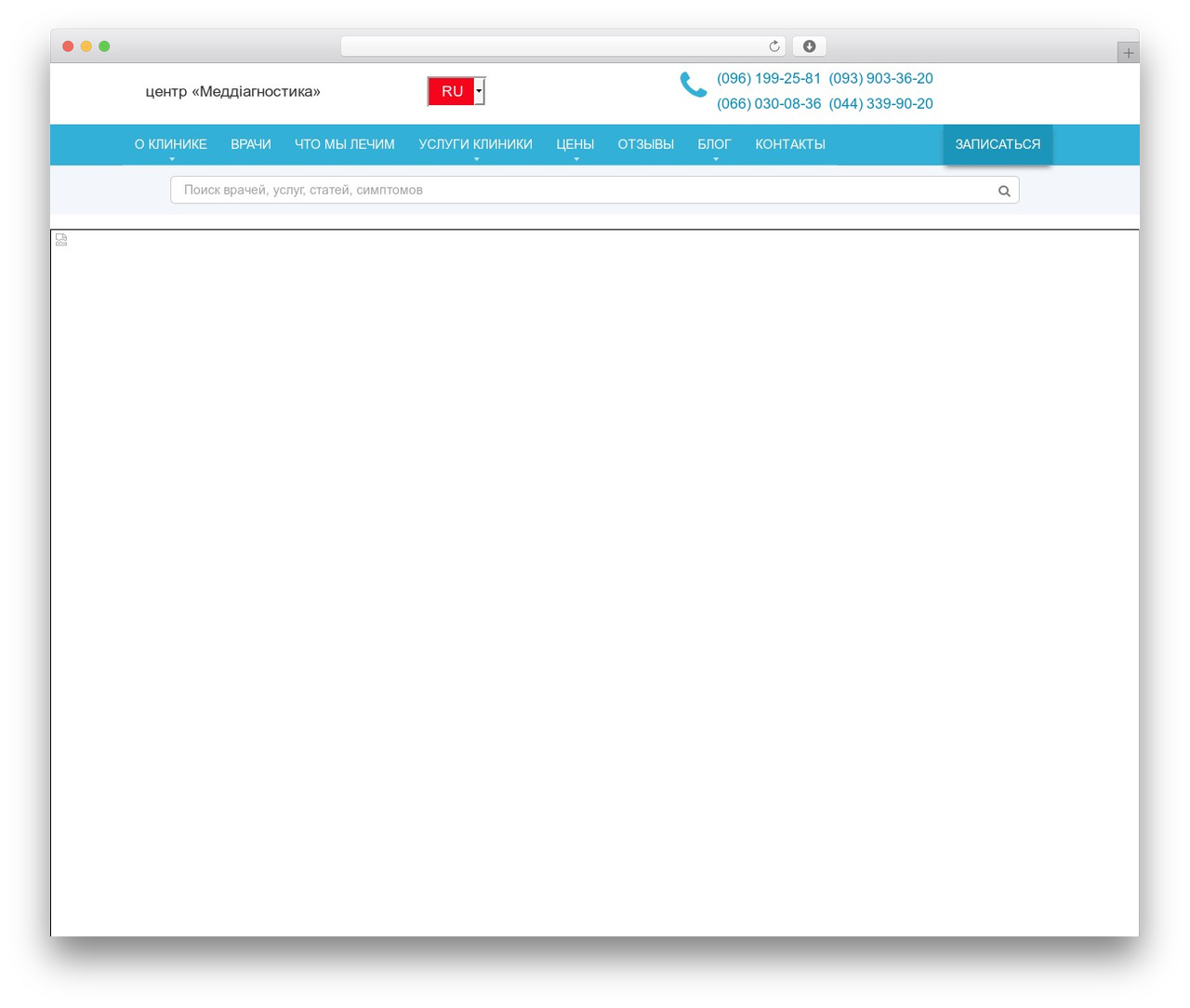Open a new browser tab with plus
This screenshot has height=1008, width=1190.
click(x=1128, y=53)
